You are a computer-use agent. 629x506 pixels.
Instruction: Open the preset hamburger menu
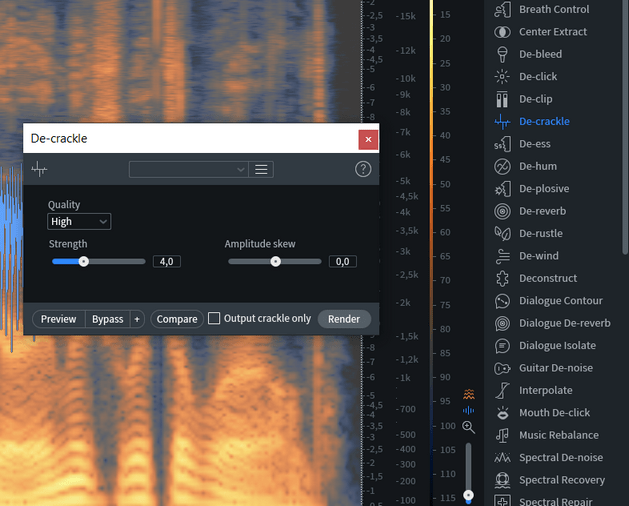pos(261,169)
